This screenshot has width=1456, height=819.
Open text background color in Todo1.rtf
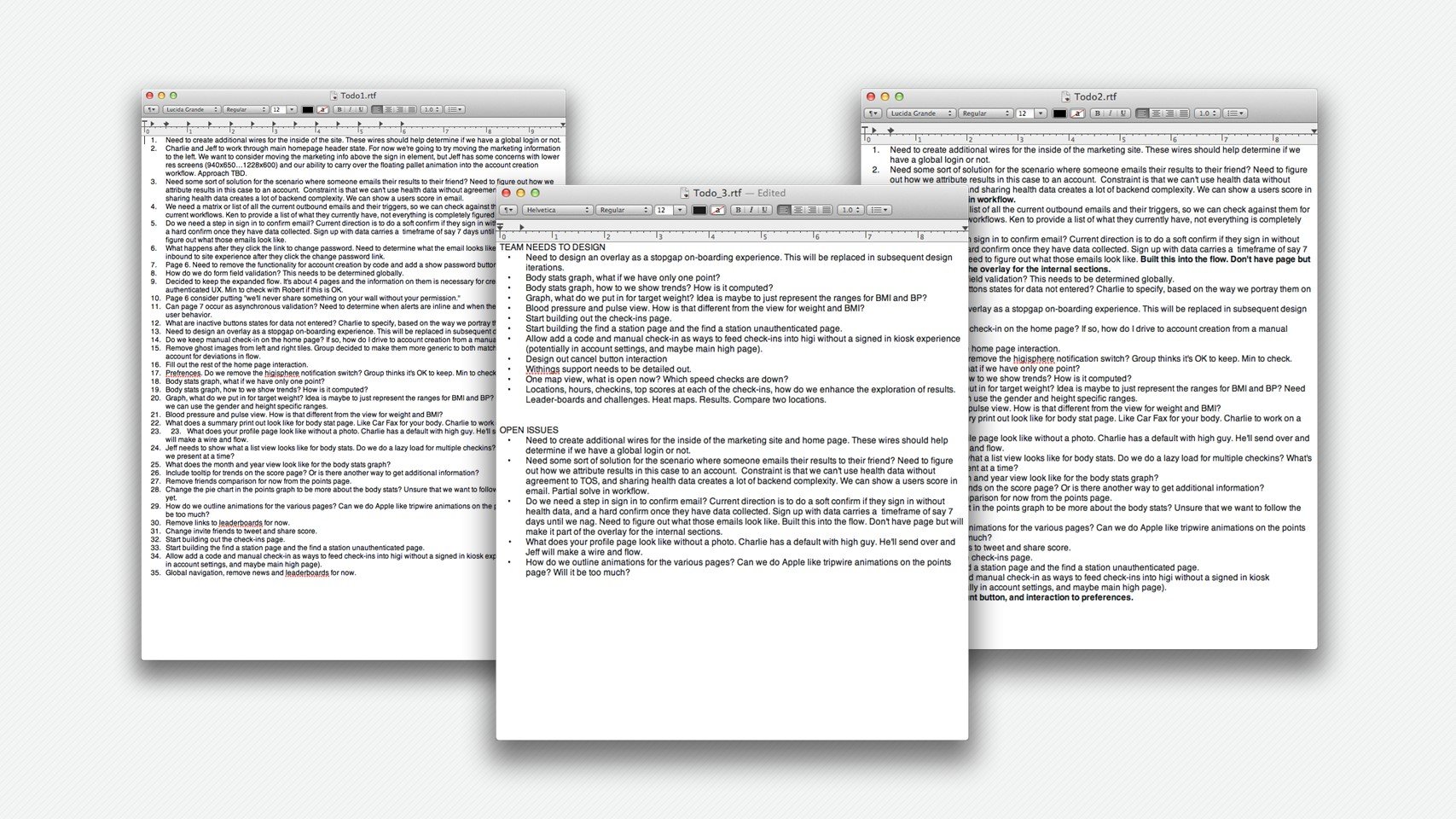coord(322,109)
